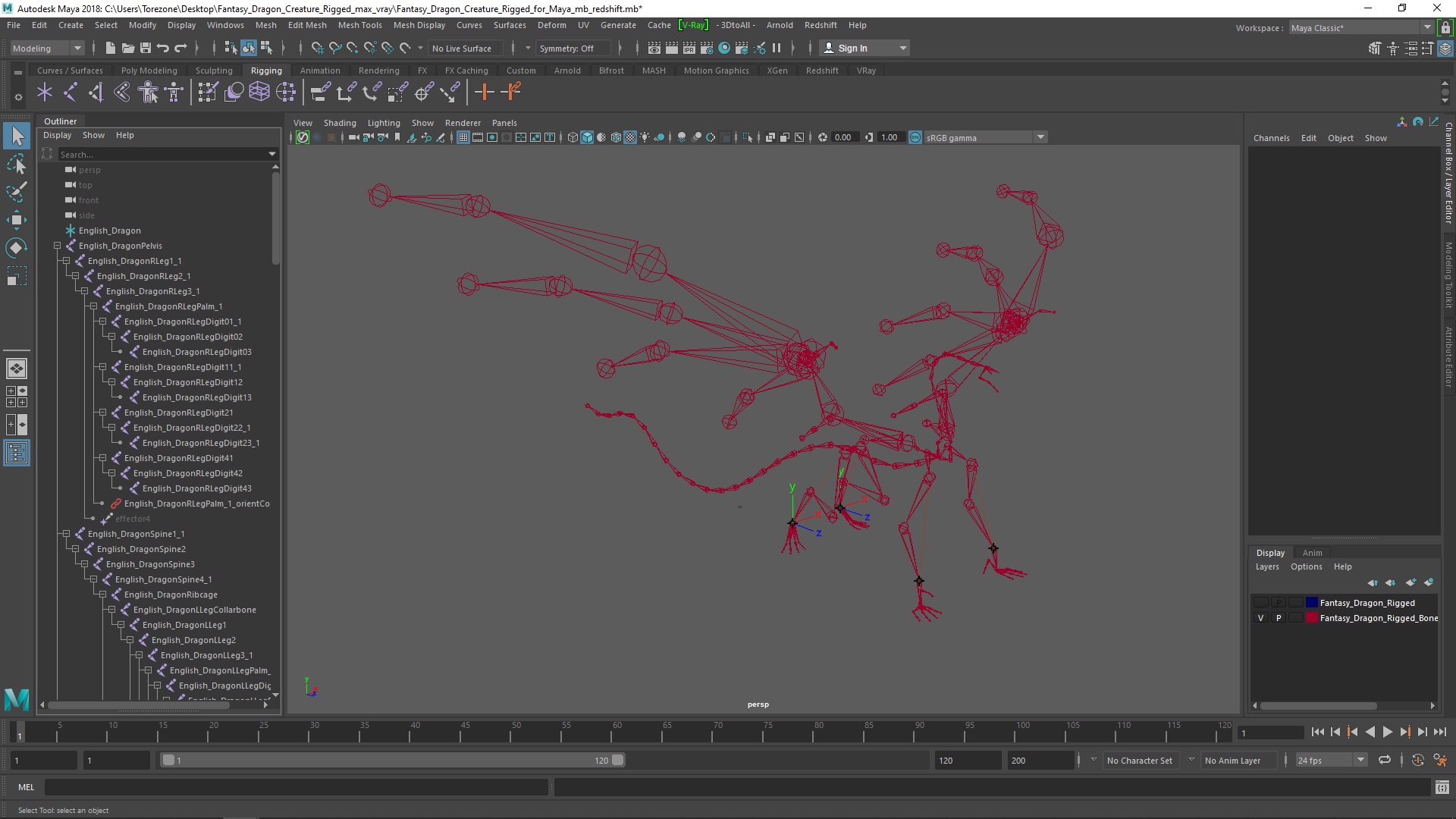Collapse the English_DragonRibcage tree node

pyautogui.click(x=102, y=595)
